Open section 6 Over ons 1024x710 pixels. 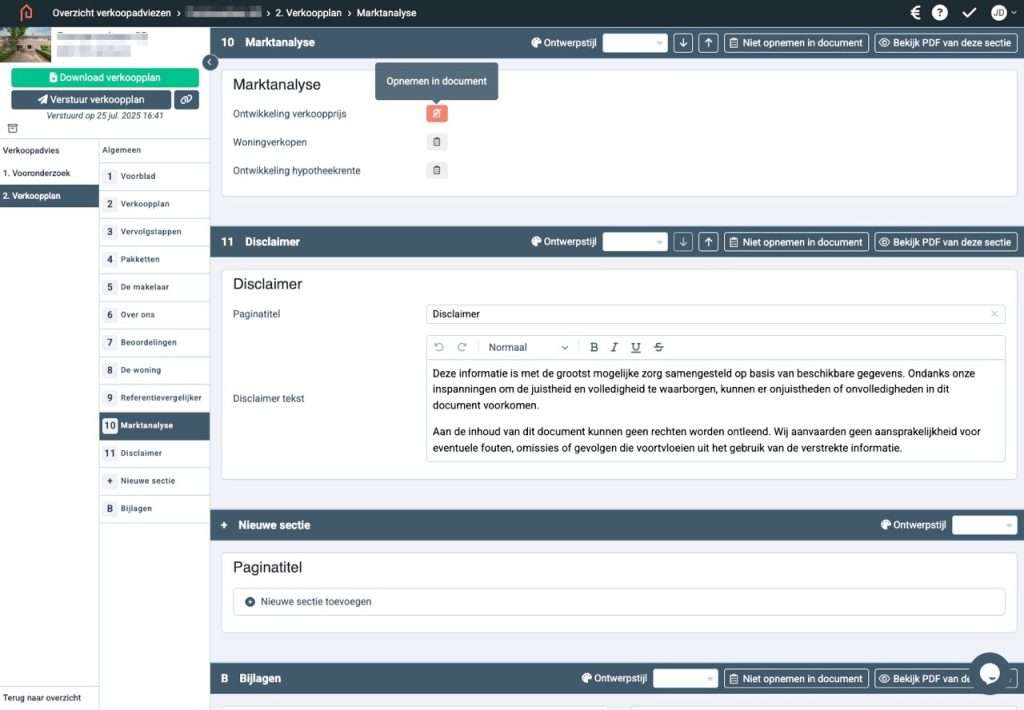pyautogui.click(x=154, y=315)
